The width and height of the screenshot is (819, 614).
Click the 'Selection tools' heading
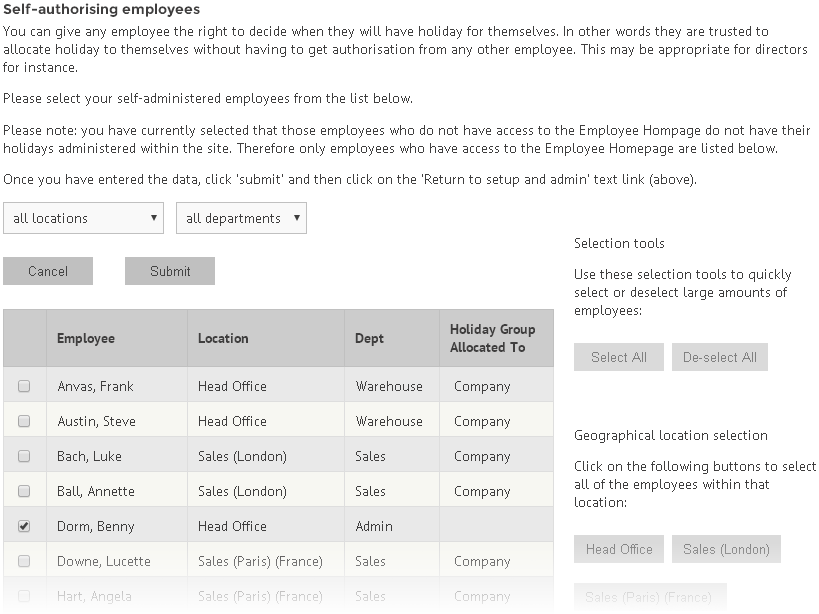click(x=619, y=243)
